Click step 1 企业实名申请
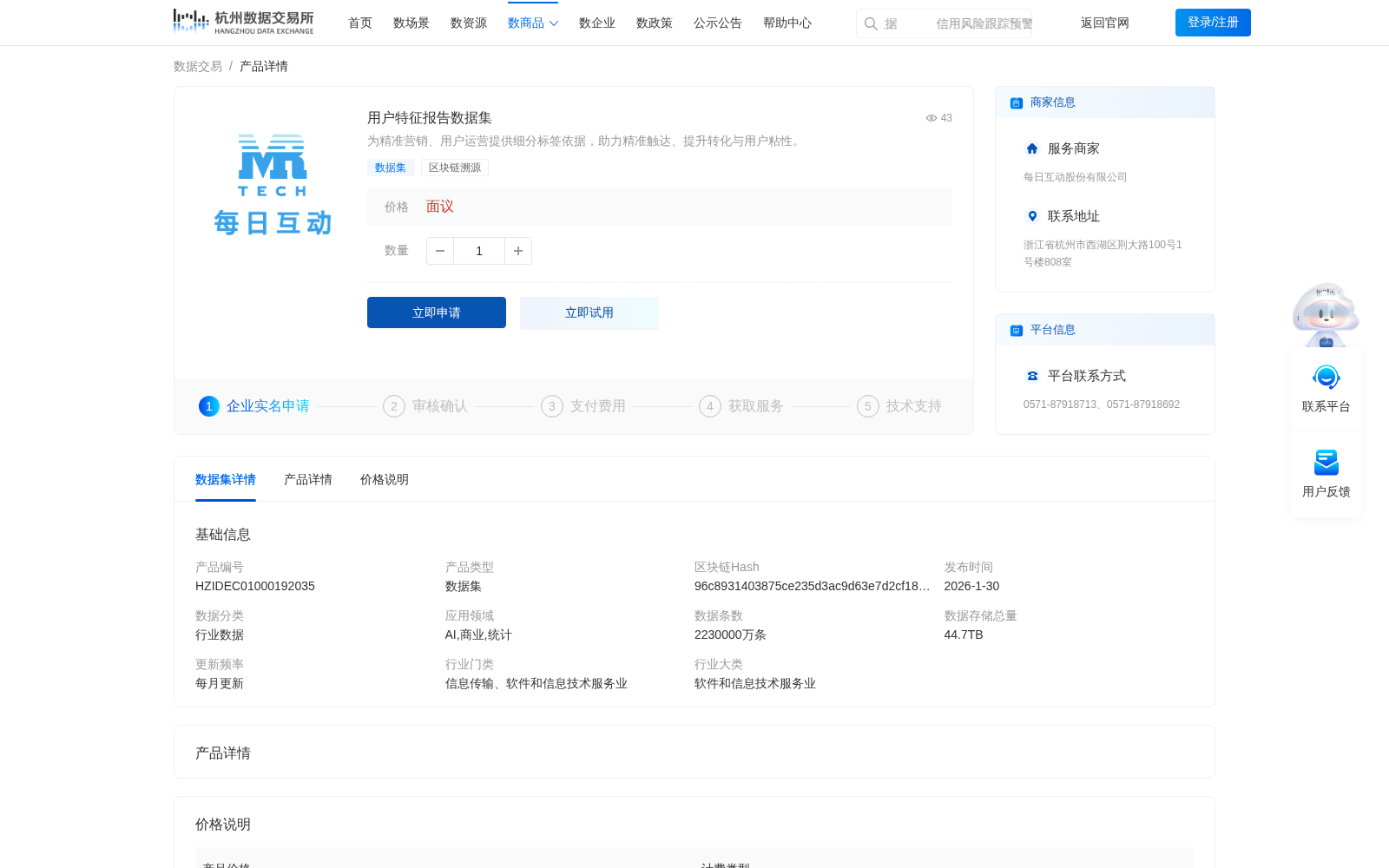The image size is (1389, 868). click(x=254, y=406)
